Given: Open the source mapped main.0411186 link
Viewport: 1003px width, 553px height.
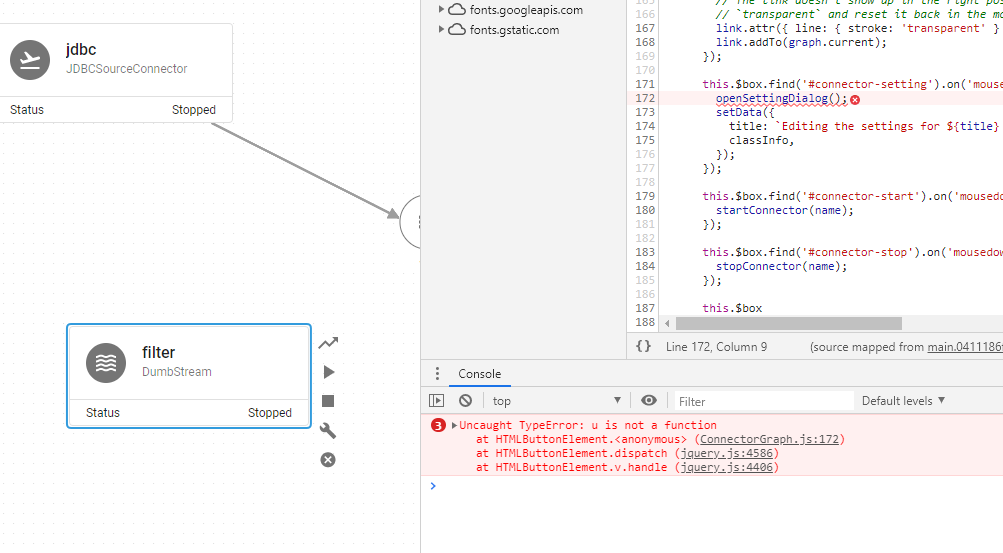Looking at the screenshot, I should (x=965, y=347).
